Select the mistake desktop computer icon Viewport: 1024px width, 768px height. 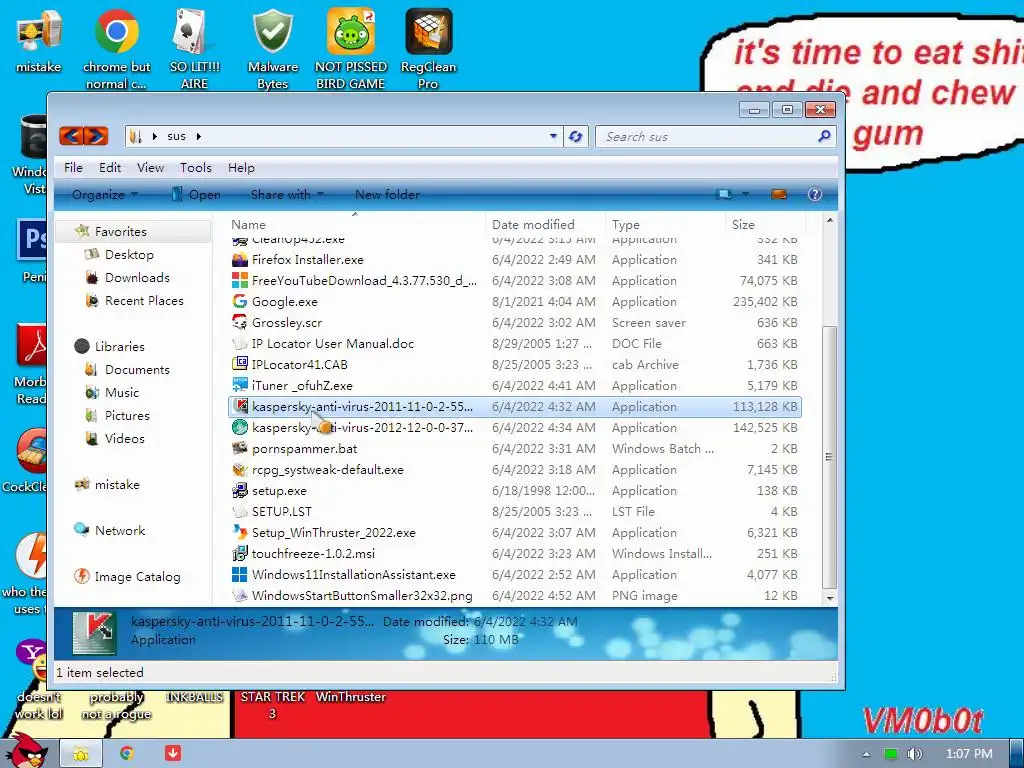pos(39,40)
